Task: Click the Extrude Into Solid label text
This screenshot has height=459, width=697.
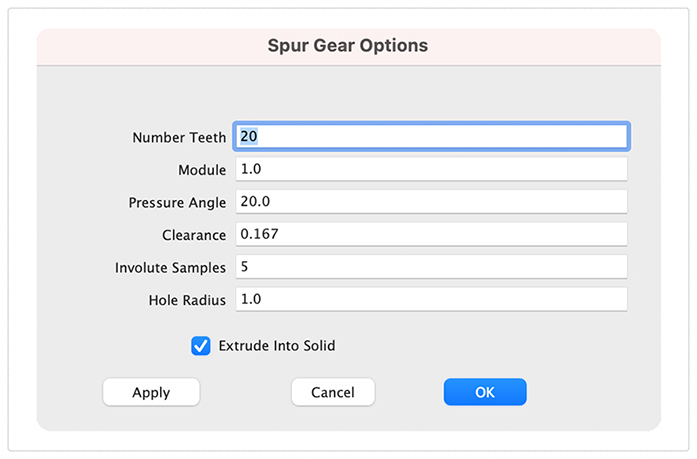Action: pyautogui.click(x=277, y=346)
